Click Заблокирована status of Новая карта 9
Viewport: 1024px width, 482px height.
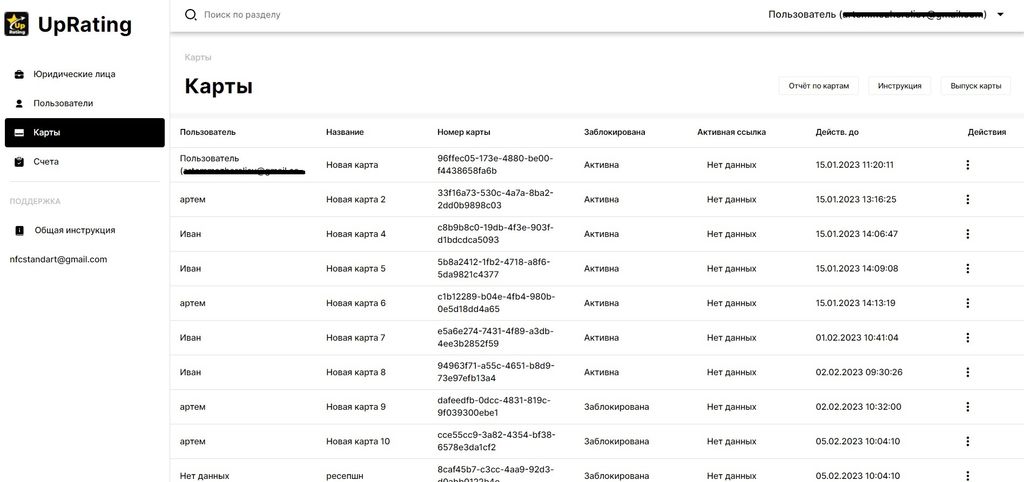(x=616, y=407)
